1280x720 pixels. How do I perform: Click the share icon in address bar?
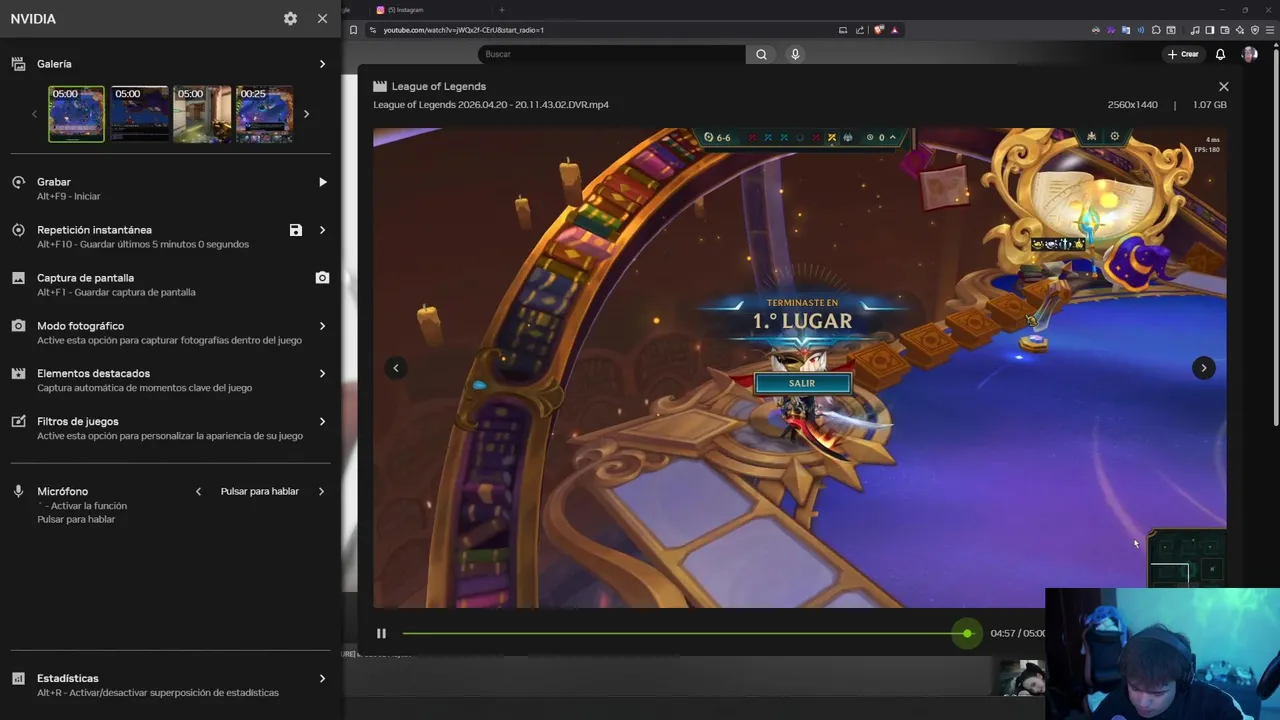pos(860,30)
